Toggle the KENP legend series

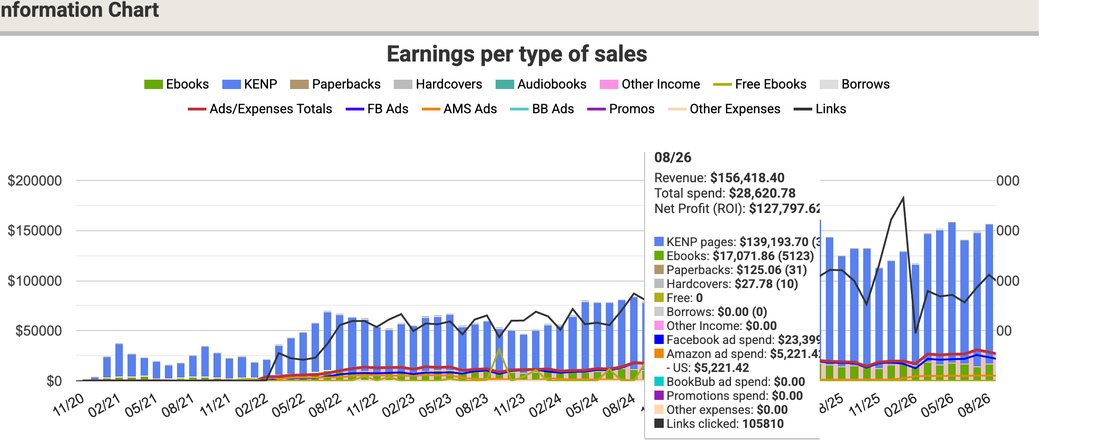(x=250, y=84)
